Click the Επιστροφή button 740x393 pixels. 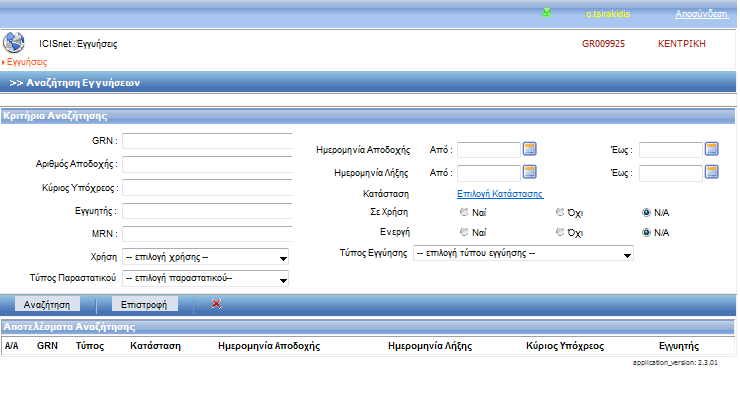pyautogui.click(x=144, y=304)
